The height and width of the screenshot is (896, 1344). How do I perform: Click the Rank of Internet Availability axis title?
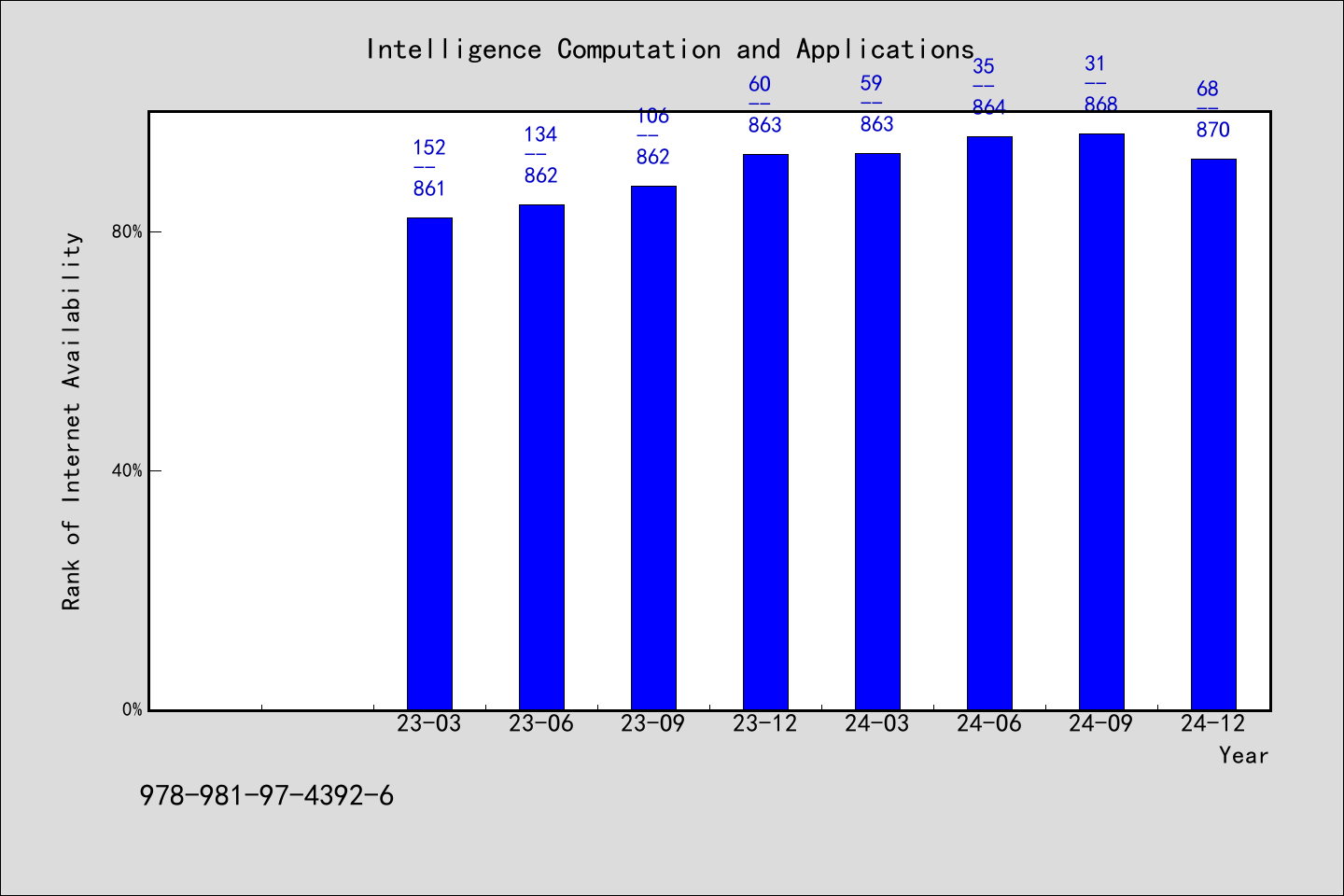click(72, 422)
